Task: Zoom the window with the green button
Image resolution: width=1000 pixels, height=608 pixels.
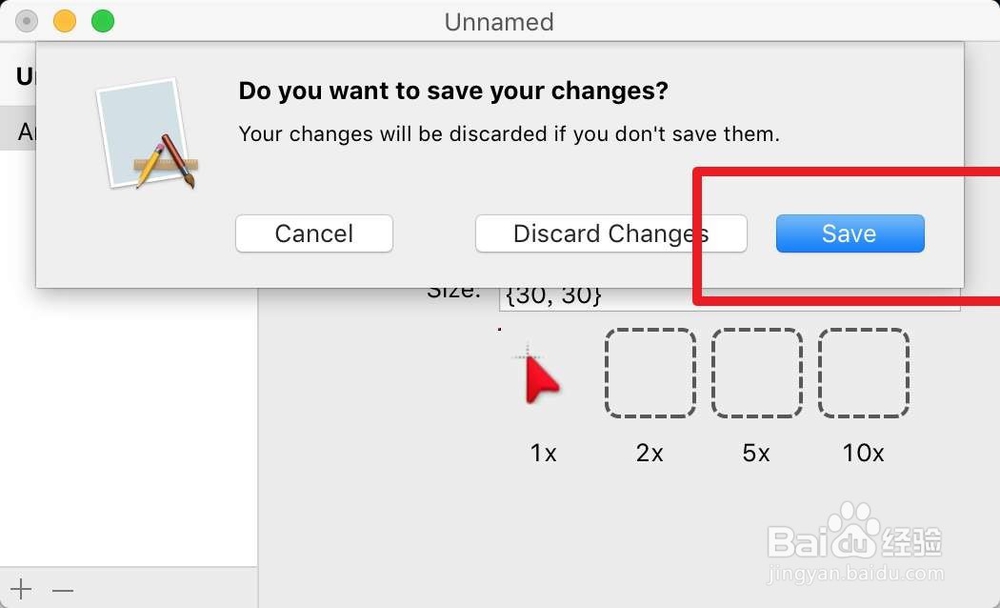Action: (102, 21)
